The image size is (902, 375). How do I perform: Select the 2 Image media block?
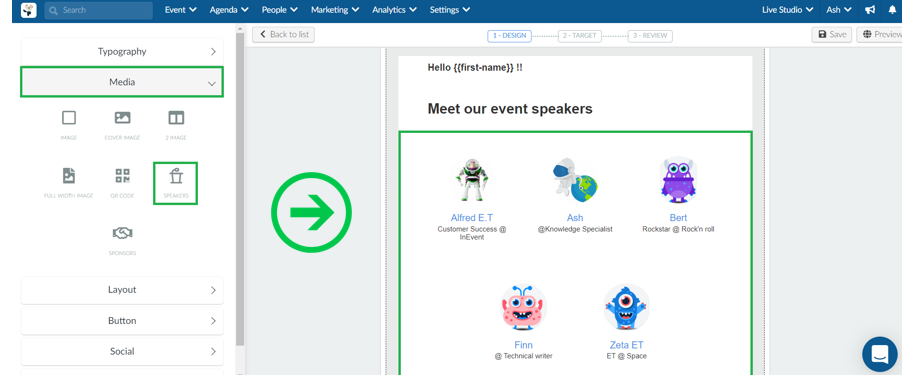[x=176, y=125]
